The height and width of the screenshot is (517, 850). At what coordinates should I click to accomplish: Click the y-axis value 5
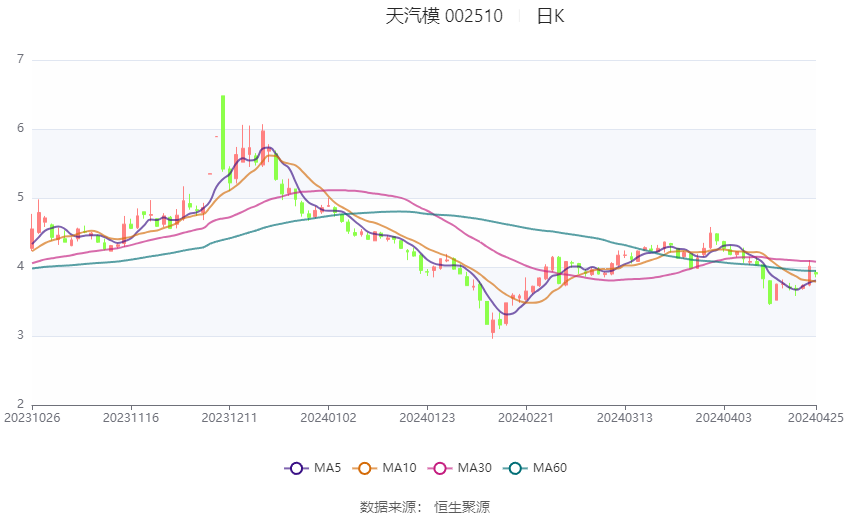(21, 197)
